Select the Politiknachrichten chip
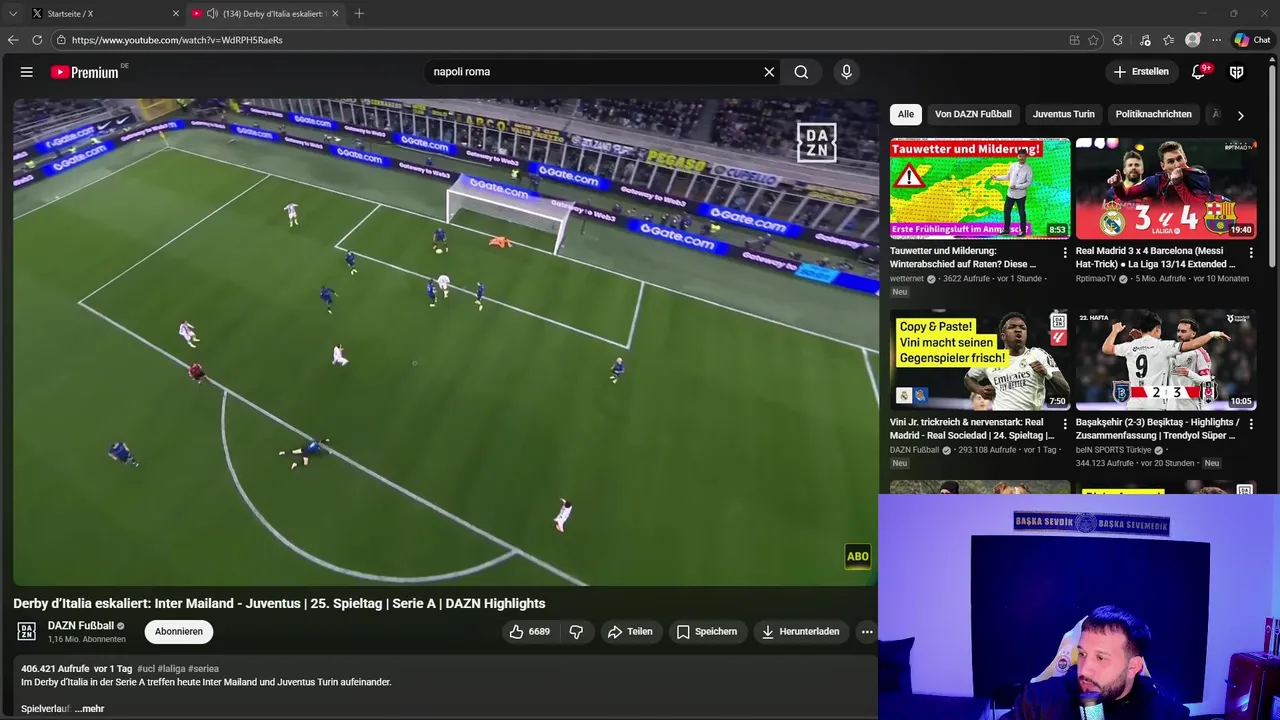 [x=1153, y=114]
